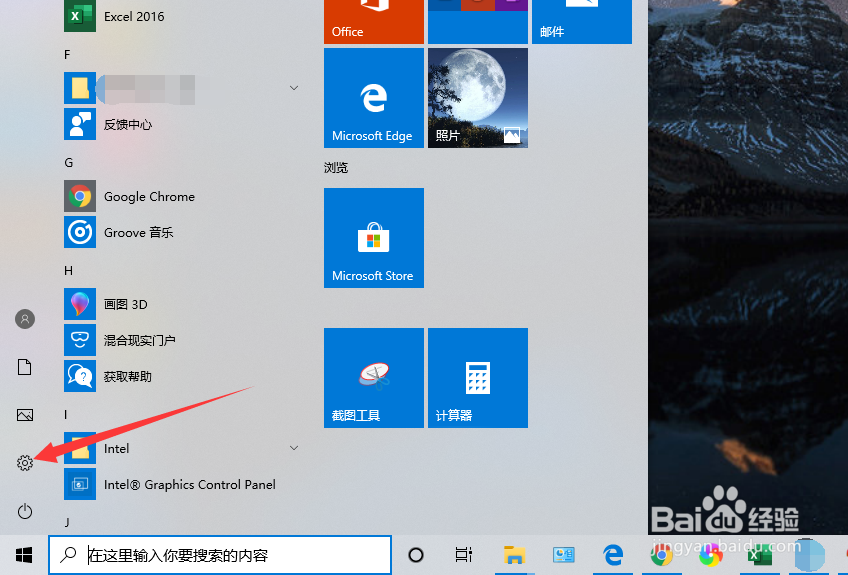Open the colorful pinwheel app on taskbar

711,556
